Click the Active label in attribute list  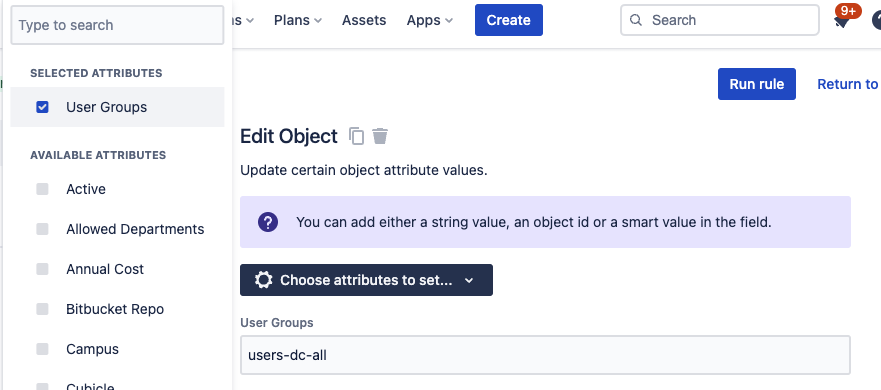tap(85, 189)
